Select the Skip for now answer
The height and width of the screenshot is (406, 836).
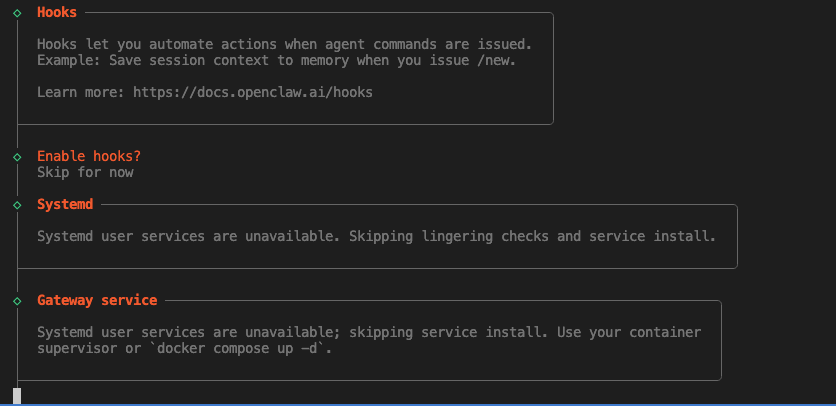pyautogui.click(x=85, y=172)
